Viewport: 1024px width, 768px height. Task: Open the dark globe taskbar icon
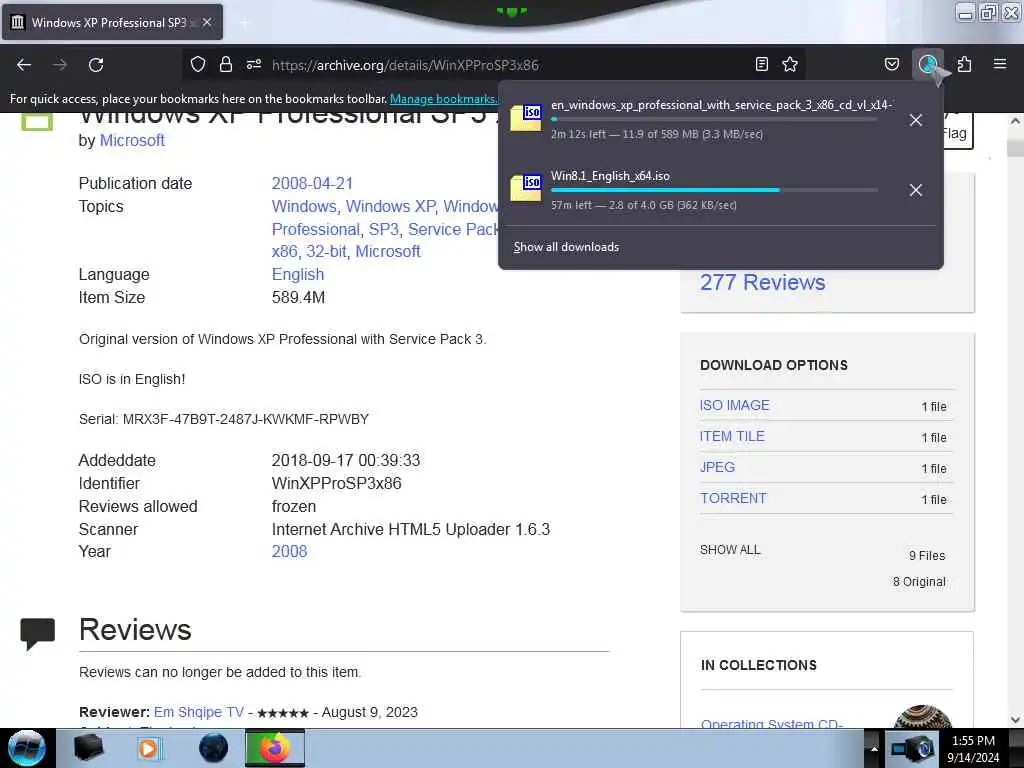tap(214, 748)
